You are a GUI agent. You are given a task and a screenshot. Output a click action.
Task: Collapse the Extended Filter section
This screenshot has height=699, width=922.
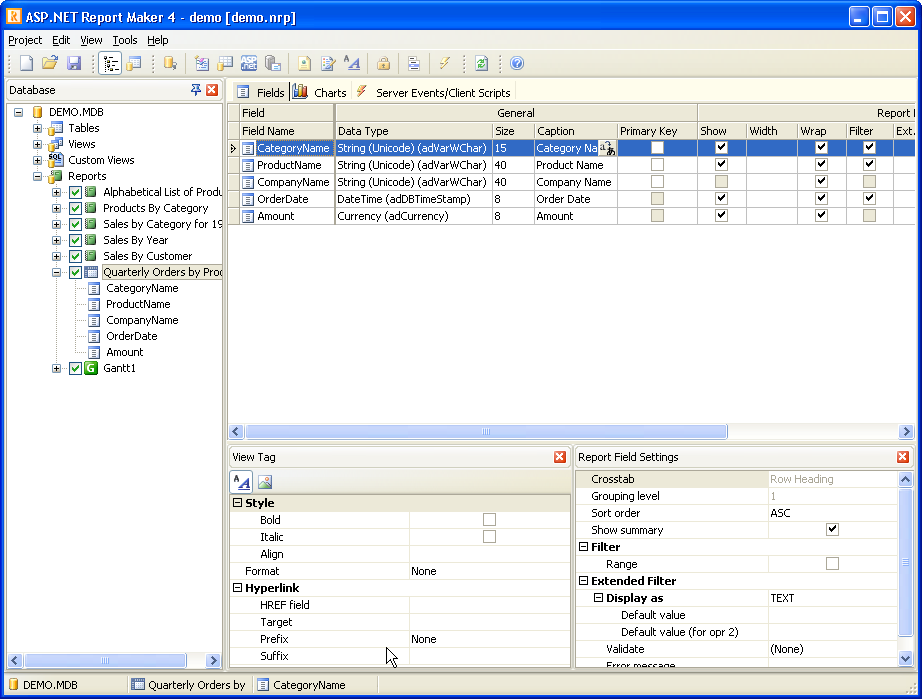pos(583,581)
